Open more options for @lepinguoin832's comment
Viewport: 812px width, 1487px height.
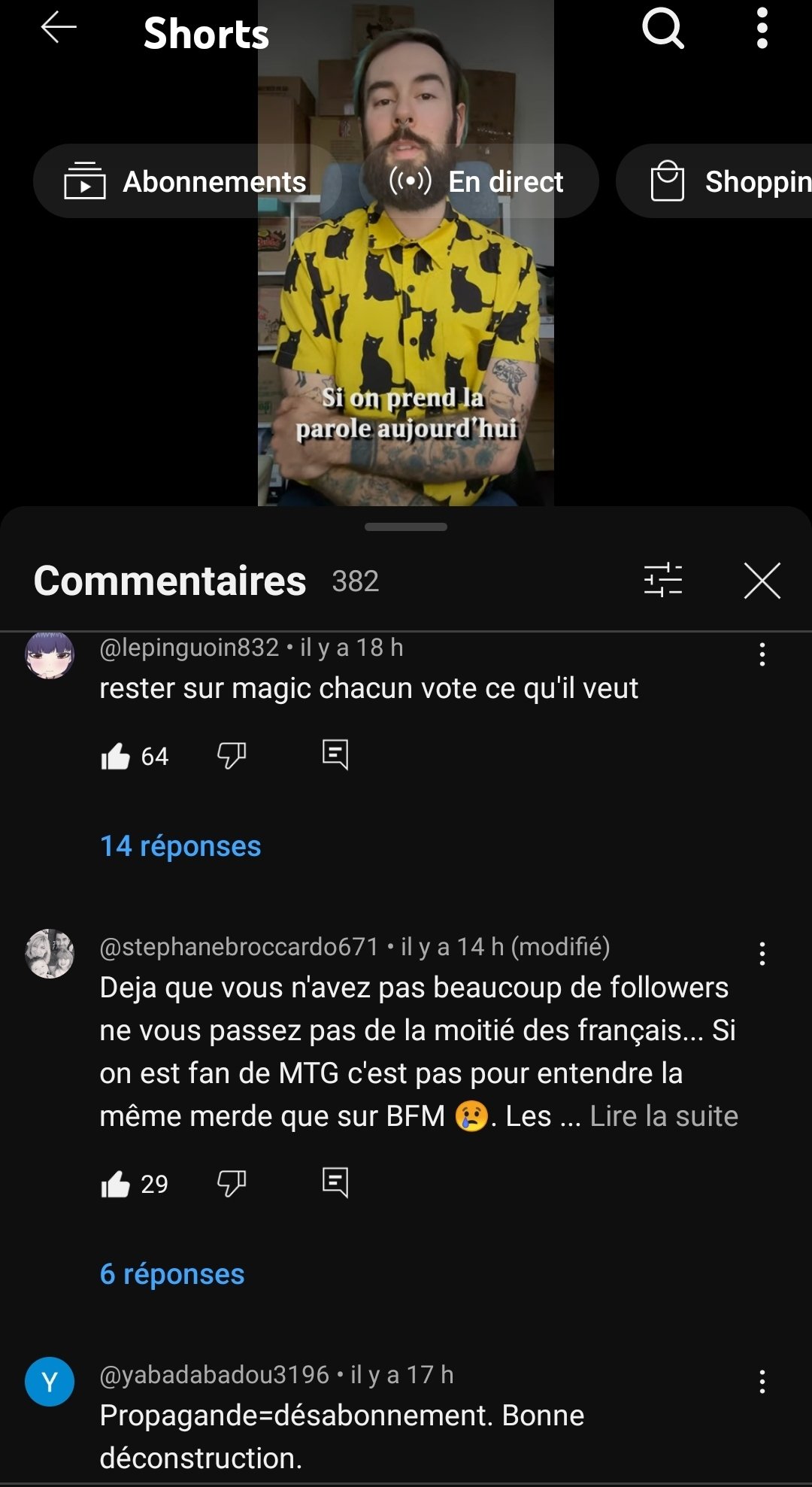click(x=762, y=654)
